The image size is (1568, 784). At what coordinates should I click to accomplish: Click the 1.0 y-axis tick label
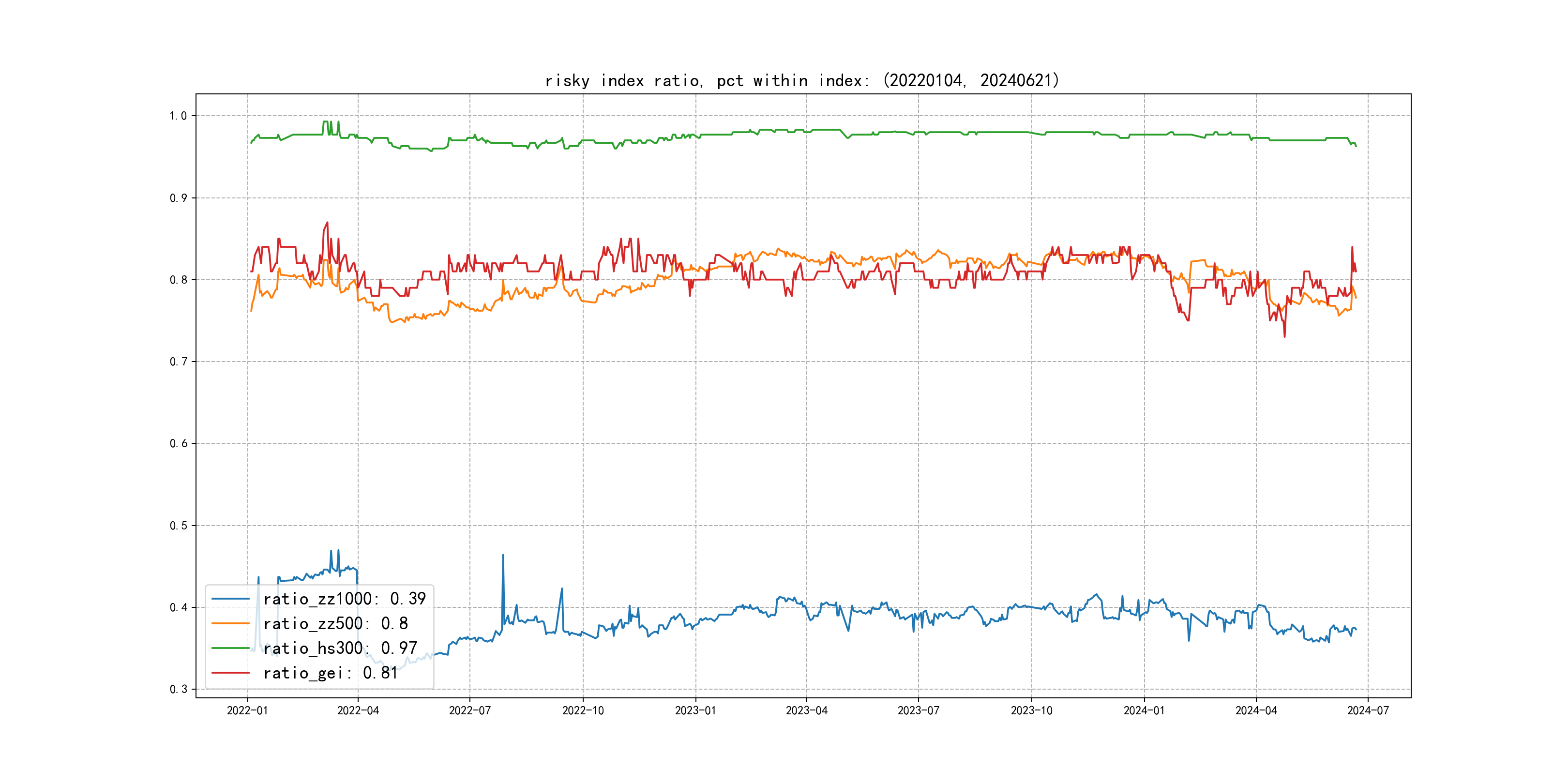tap(178, 116)
